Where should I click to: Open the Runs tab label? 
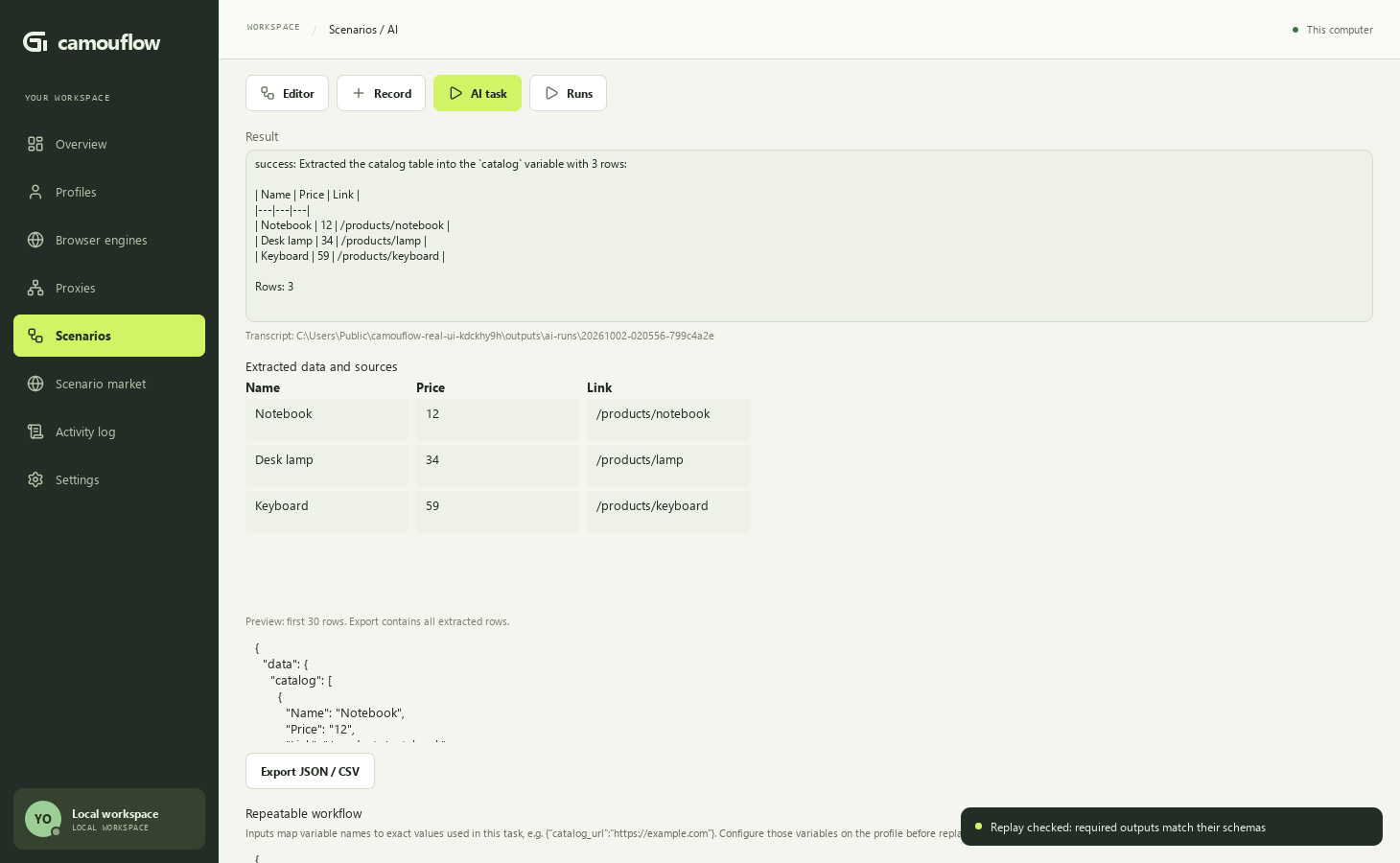click(579, 94)
